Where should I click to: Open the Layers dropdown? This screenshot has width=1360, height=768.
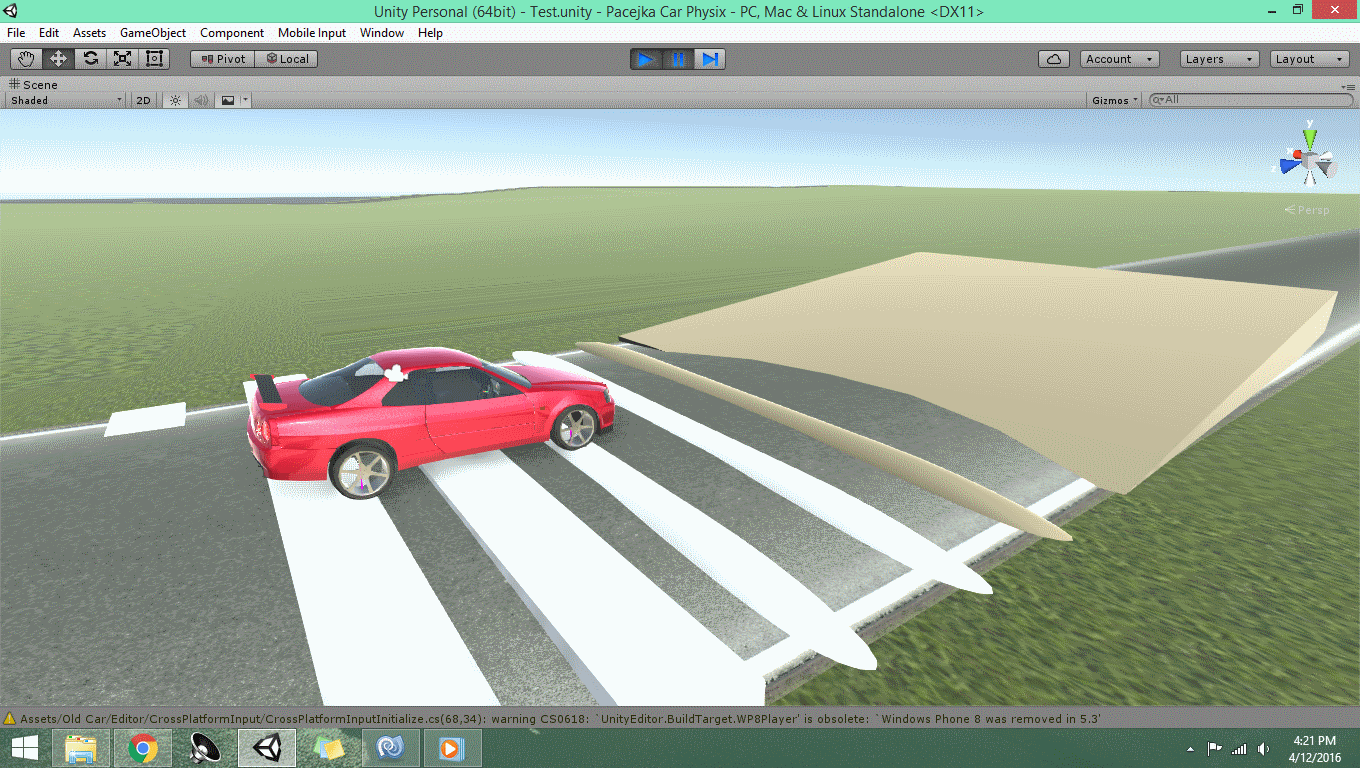(x=1219, y=59)
